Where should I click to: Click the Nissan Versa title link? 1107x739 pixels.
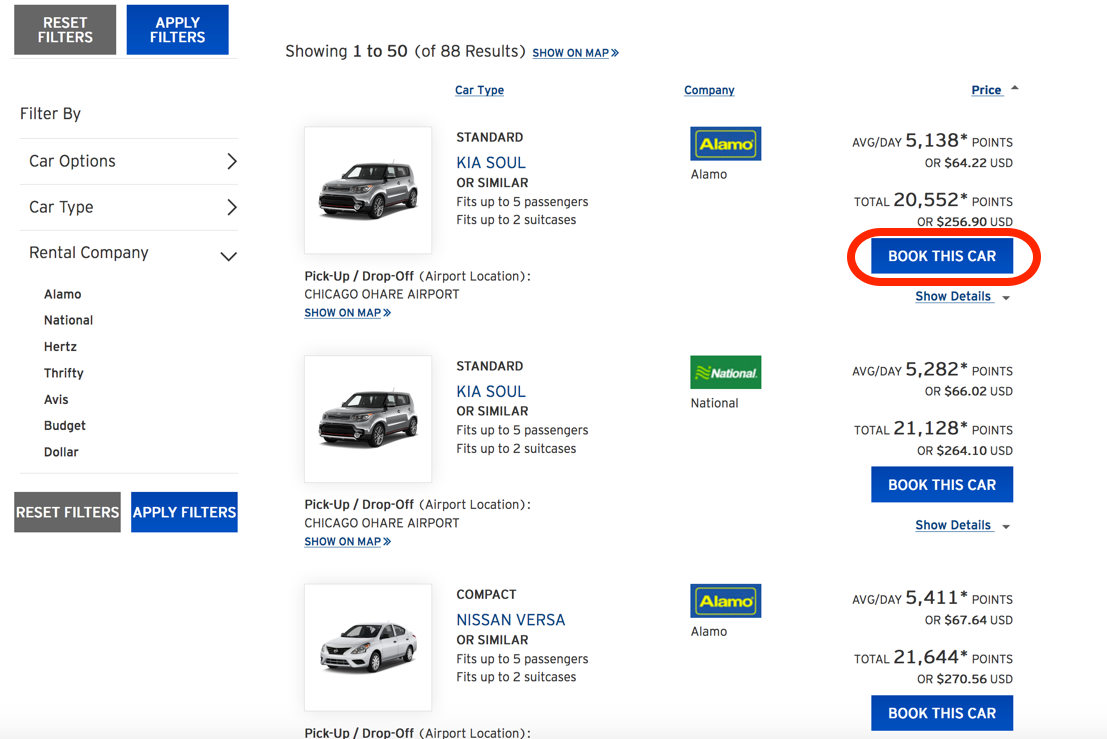[x=510, y=620]
